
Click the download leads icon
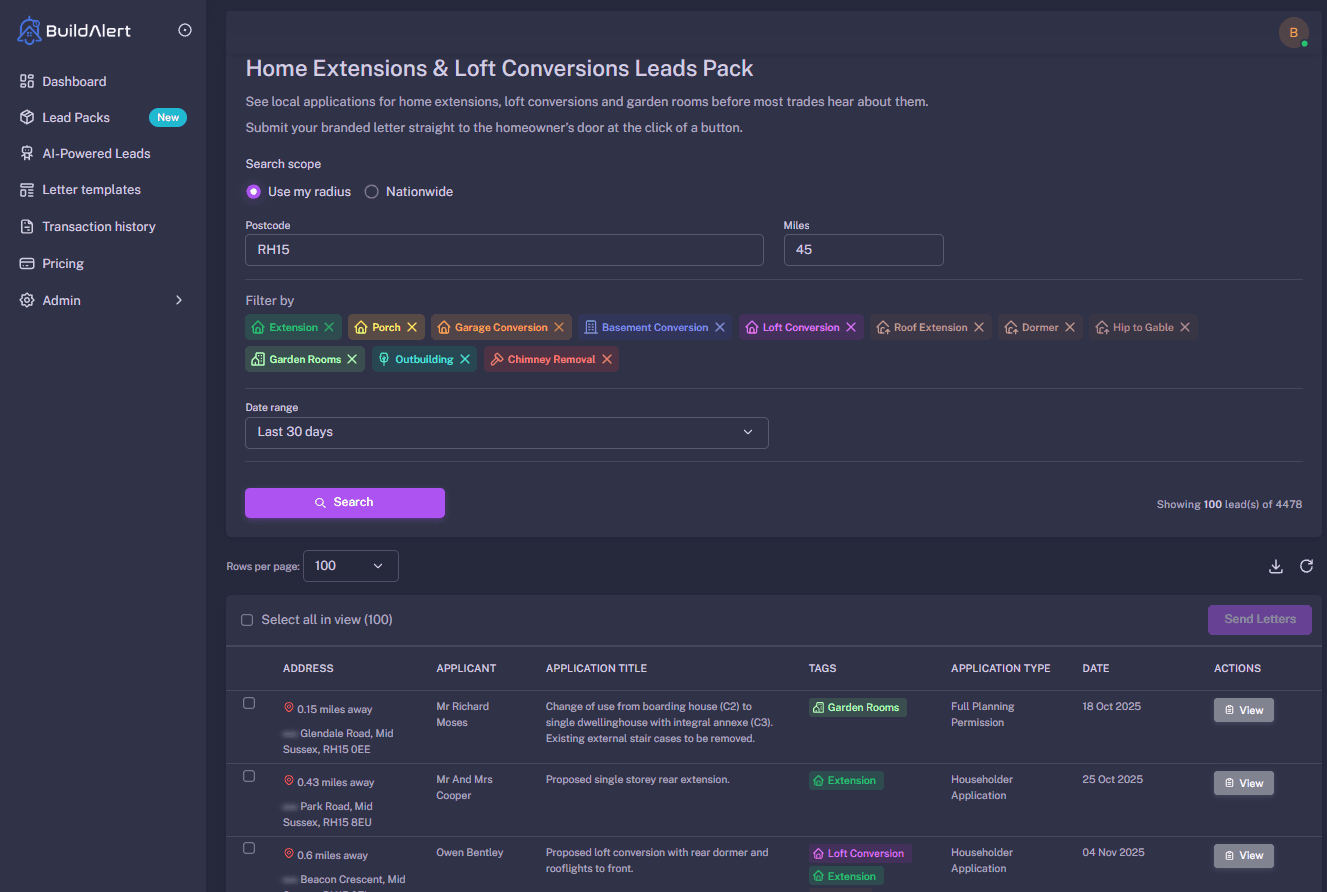pos(1275,566)
